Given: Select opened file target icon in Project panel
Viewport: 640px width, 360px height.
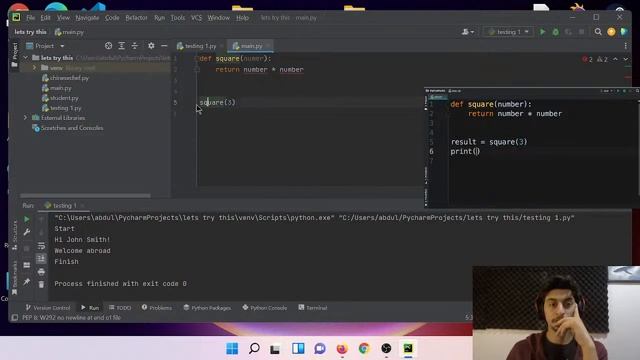Looking at the screenshot, I should [108, 46].
